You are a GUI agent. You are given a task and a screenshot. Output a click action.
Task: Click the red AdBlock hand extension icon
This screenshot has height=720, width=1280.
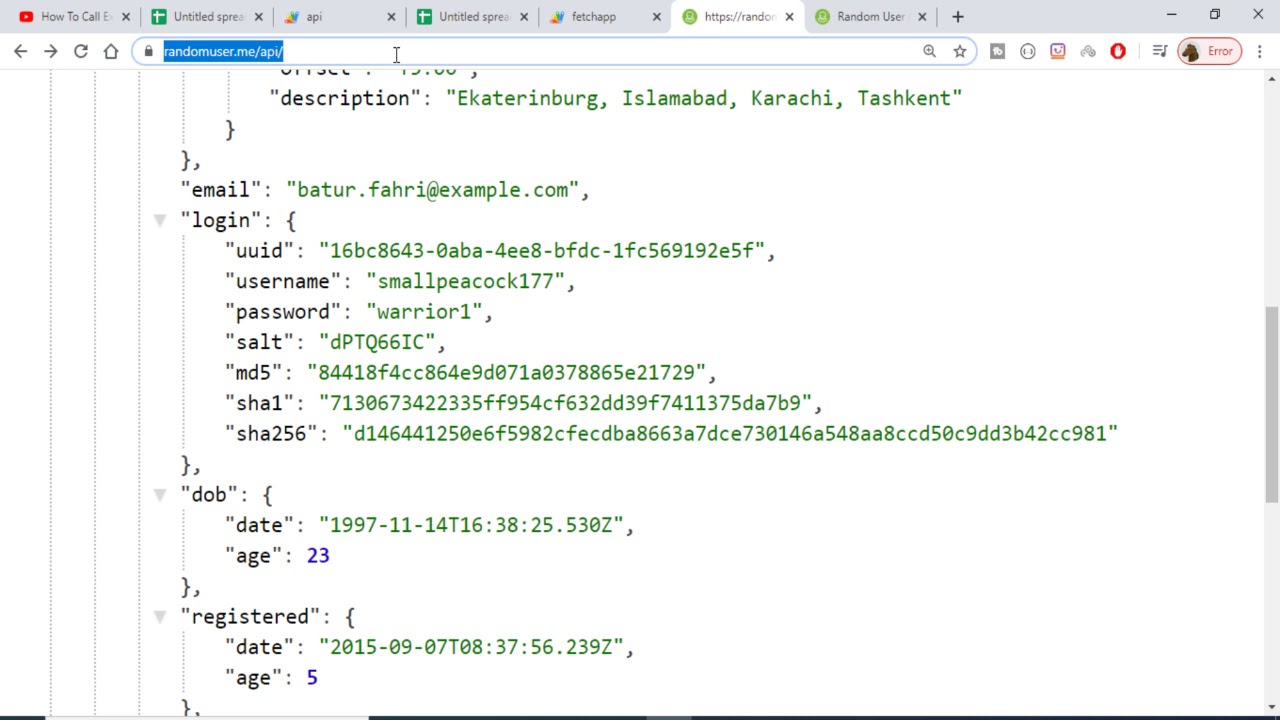(x=1118, y=51)
